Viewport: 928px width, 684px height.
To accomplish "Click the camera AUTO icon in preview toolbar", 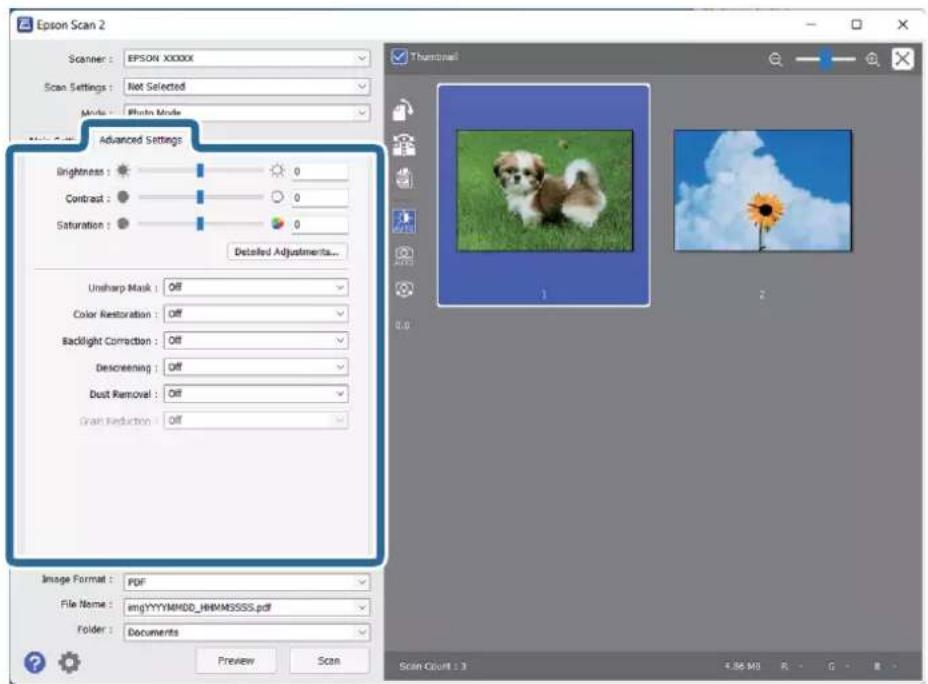I will coord(404,256).
